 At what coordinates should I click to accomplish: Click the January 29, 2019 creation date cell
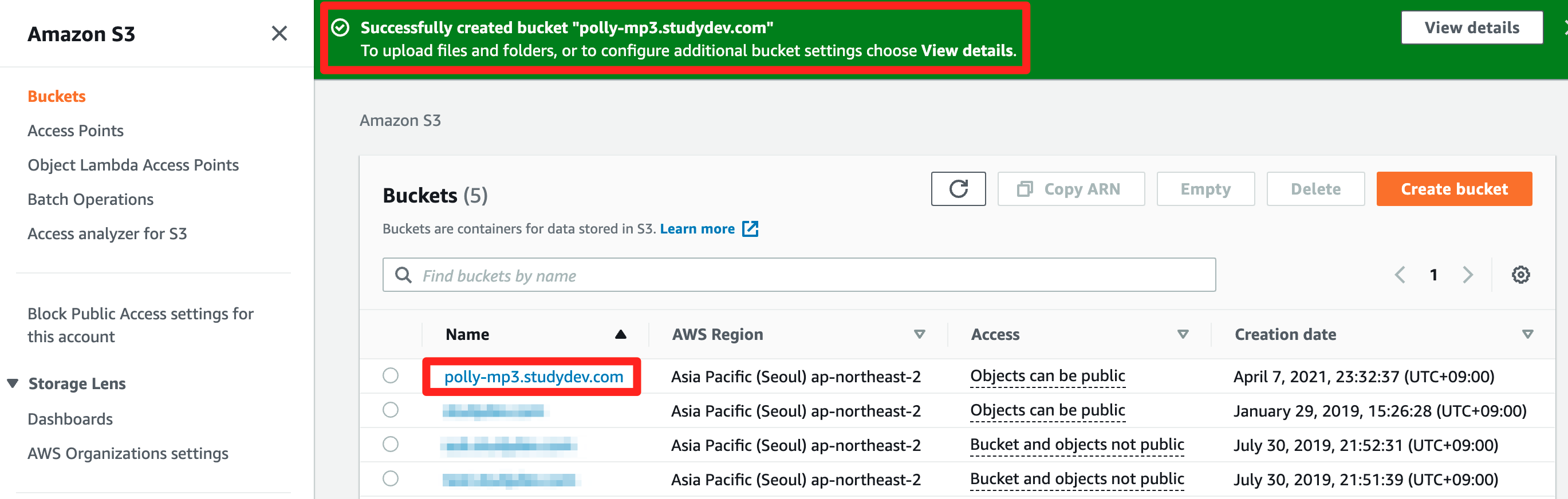[1380, 411]
